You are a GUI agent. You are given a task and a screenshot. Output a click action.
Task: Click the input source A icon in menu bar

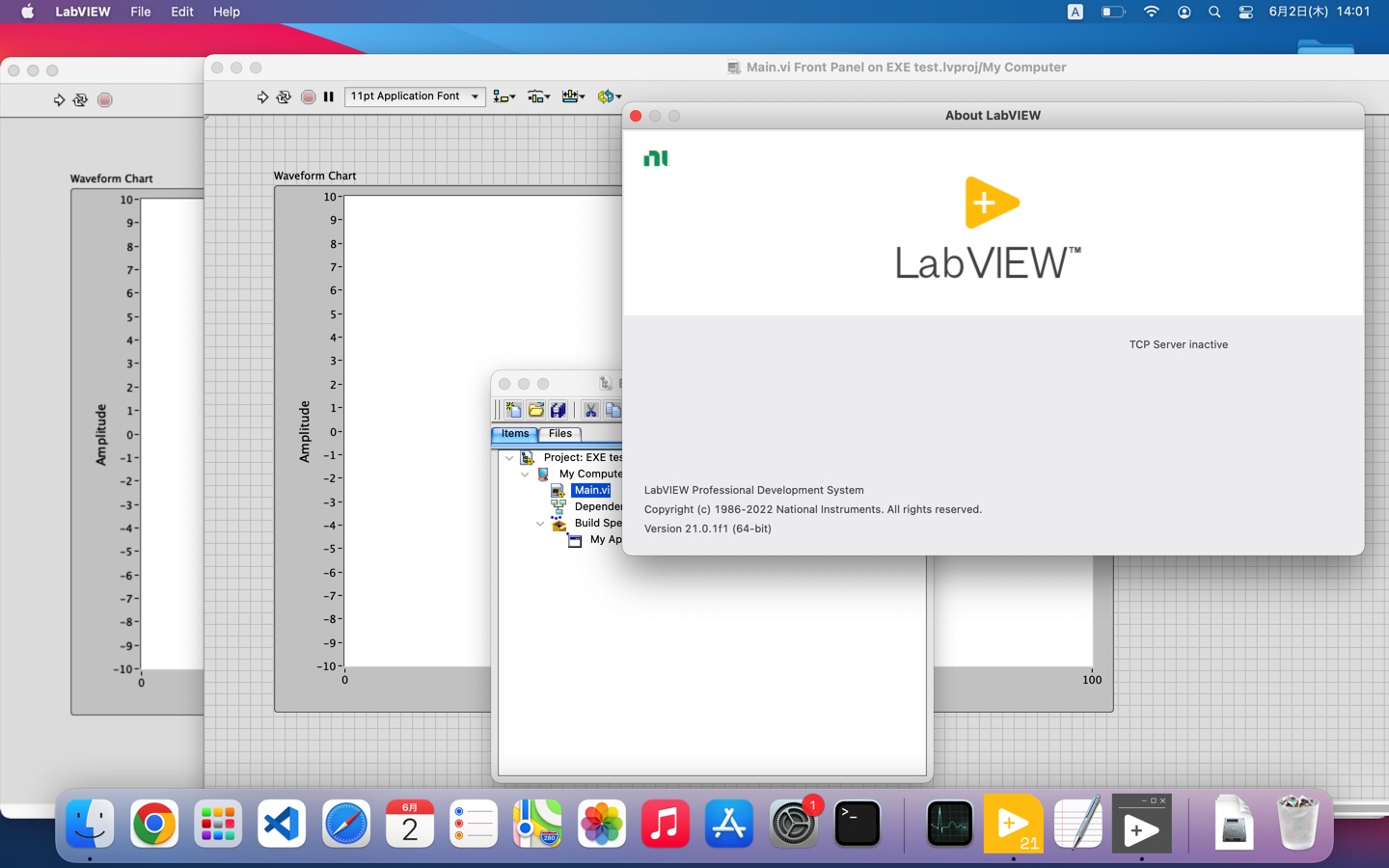coord(1076,12)
